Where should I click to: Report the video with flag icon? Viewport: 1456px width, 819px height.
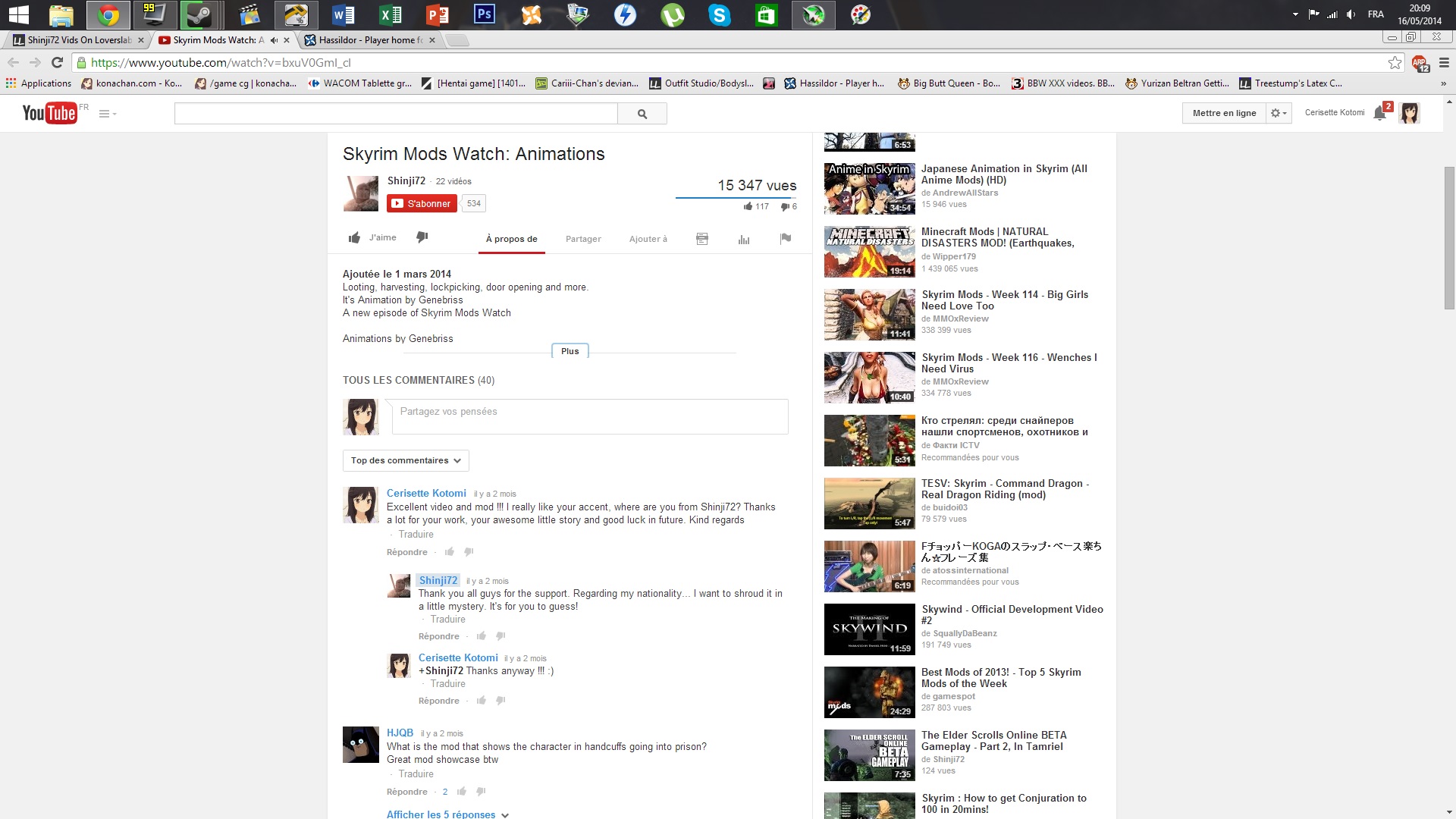click(786, 239)
